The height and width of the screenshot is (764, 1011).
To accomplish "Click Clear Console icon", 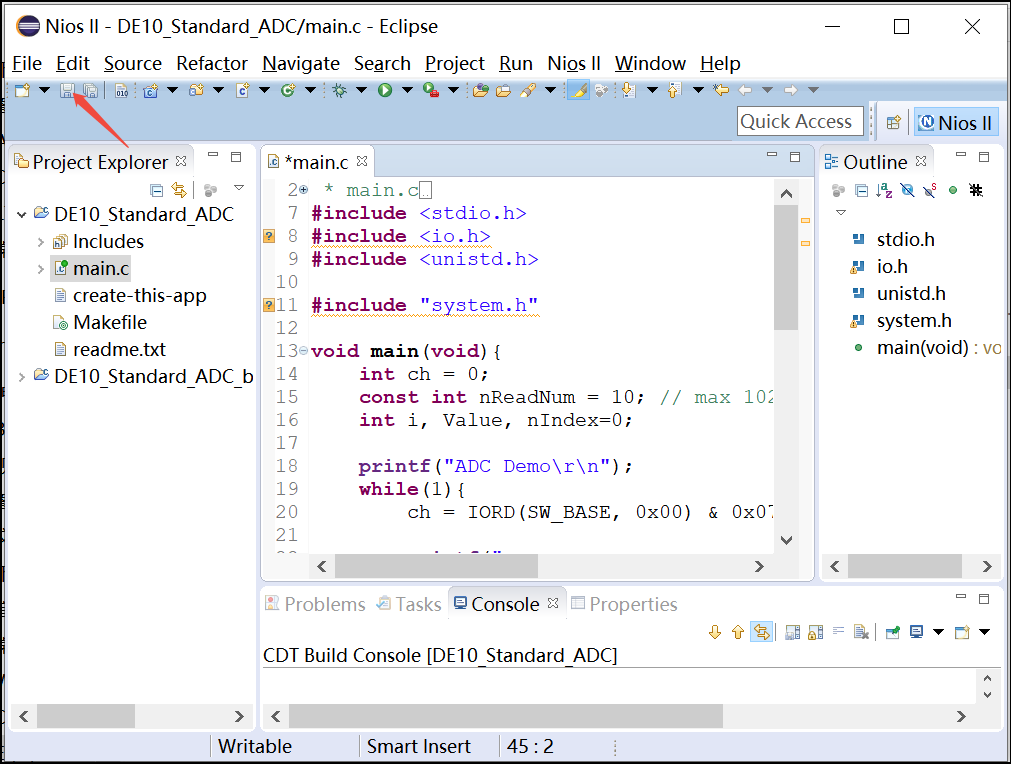I will pyautogui.click(x=861, y=632).
